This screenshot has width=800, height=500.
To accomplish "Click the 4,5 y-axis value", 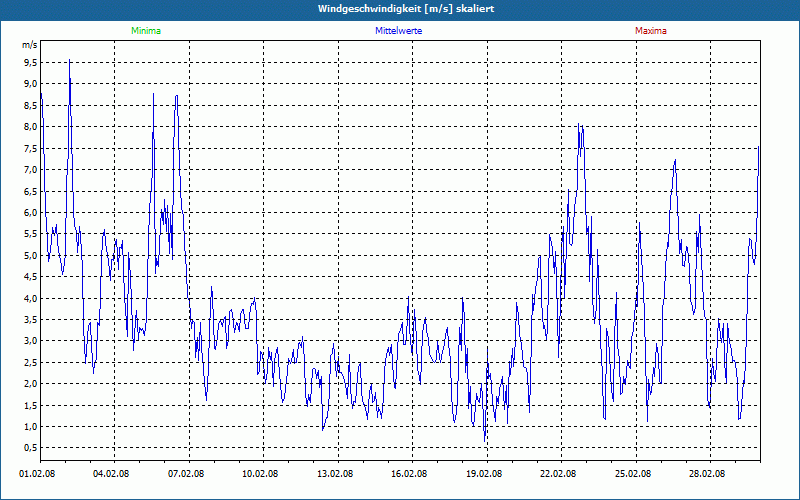I will [x=31, y=277].
